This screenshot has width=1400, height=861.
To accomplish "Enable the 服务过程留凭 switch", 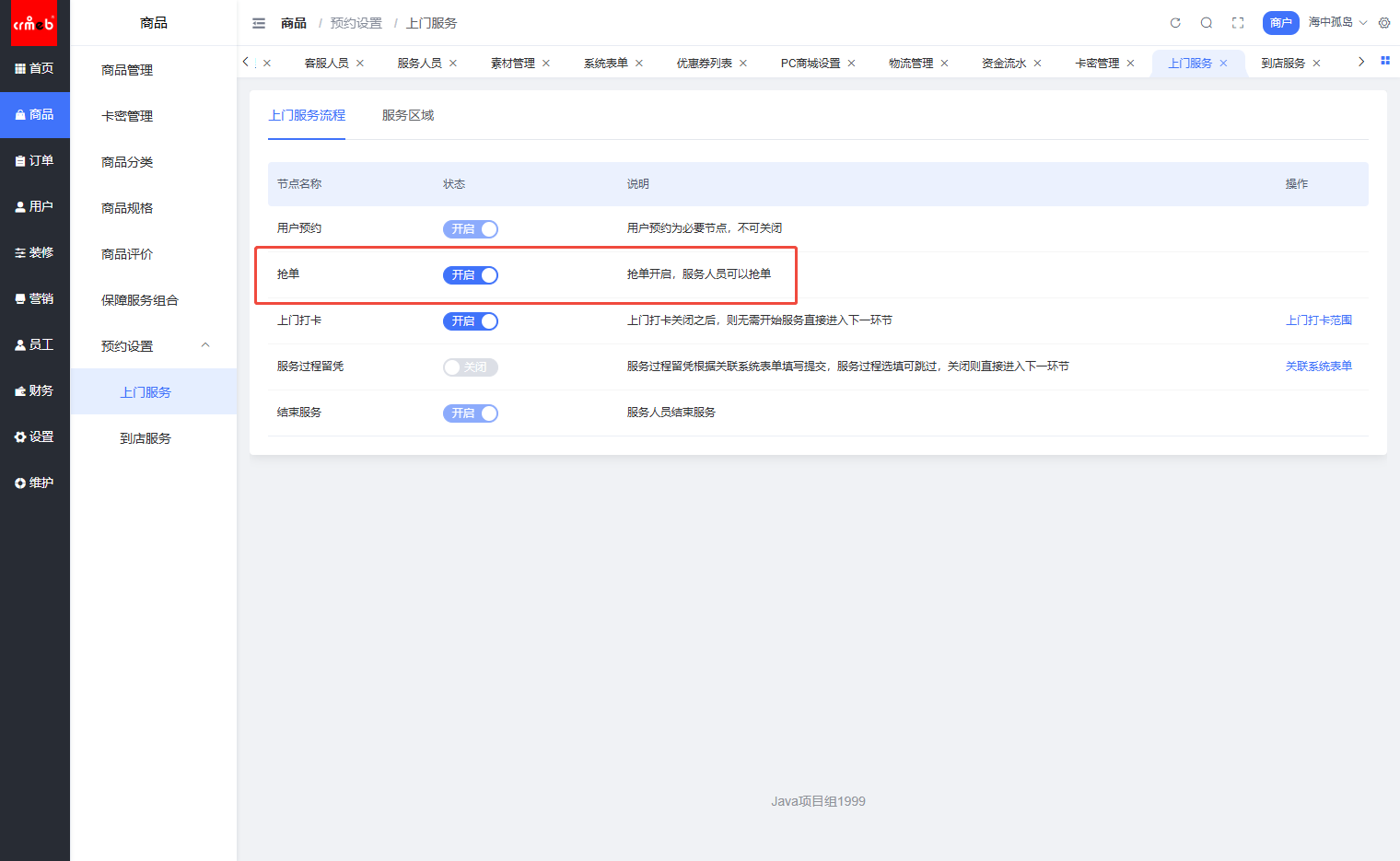I will pos(471,367).
